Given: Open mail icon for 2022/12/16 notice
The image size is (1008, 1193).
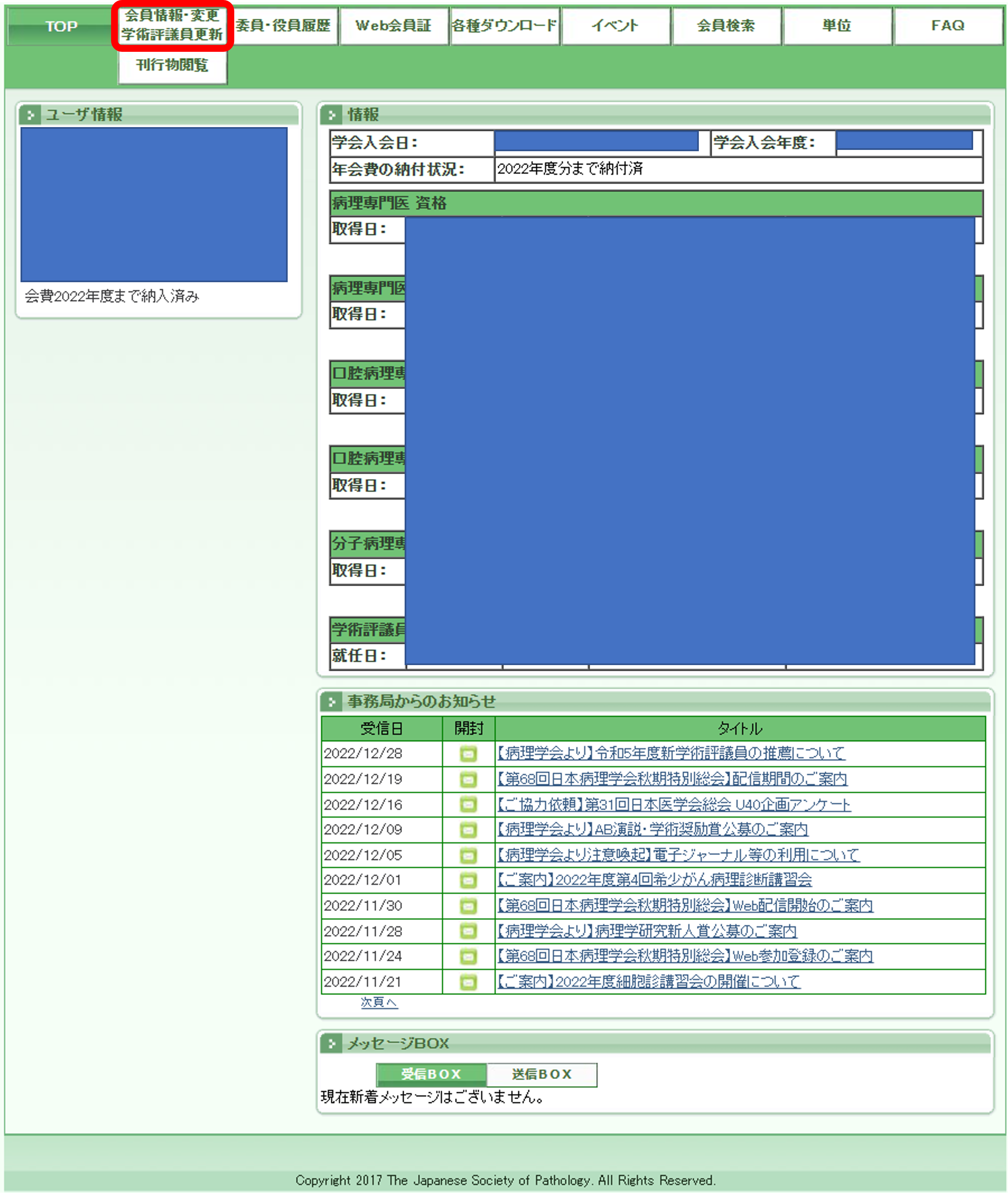Looking at the screenshot, I should pos(468,805).
